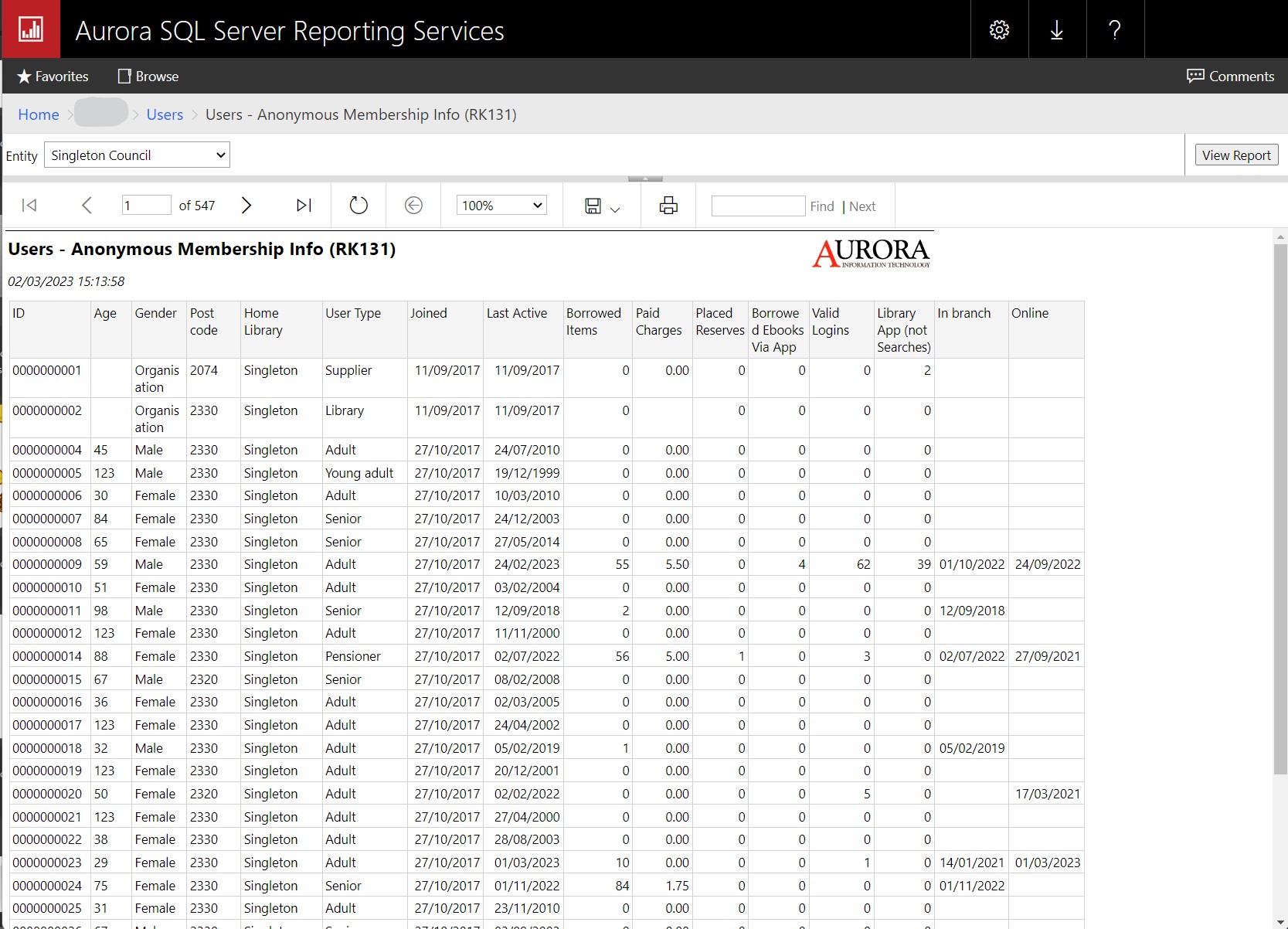This screenshot has width=1288, height=929.
Task: Click the Online date 24/09/2022
Action: point(1048,564)
